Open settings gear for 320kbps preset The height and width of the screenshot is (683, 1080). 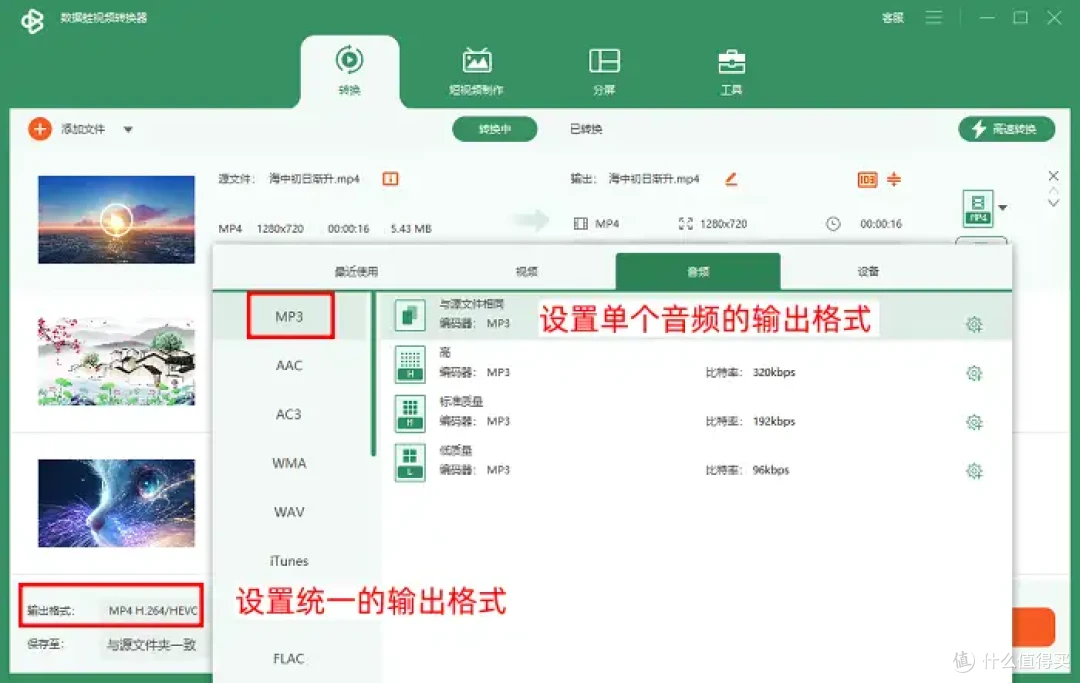(x=974, y=373)
